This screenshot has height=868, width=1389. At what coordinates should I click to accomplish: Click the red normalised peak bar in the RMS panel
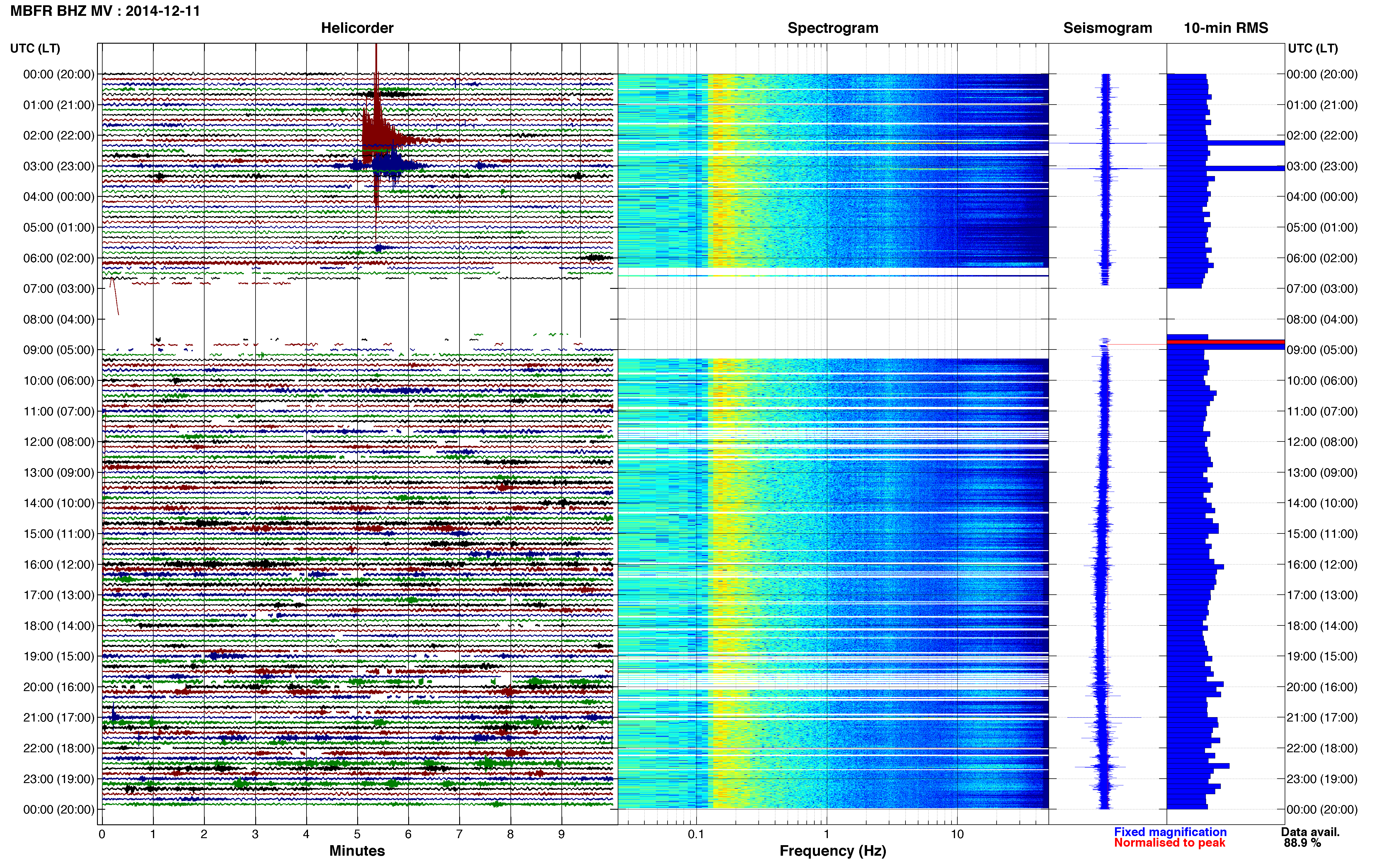tap(1226, 342)
